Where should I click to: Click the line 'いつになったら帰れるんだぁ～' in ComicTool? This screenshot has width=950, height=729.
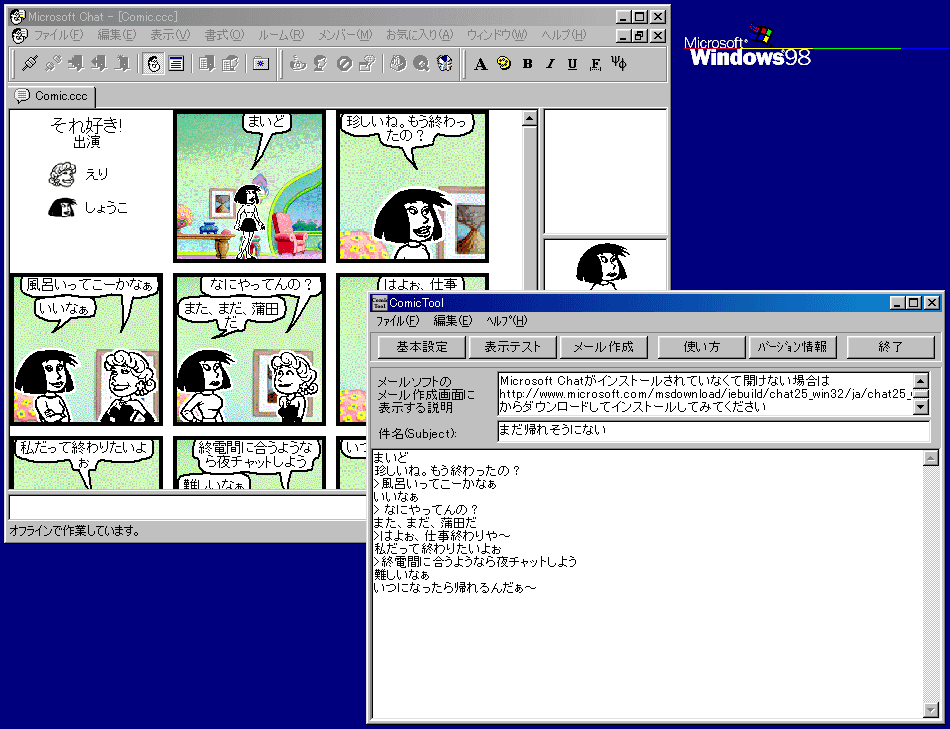[x=455, y=588]
